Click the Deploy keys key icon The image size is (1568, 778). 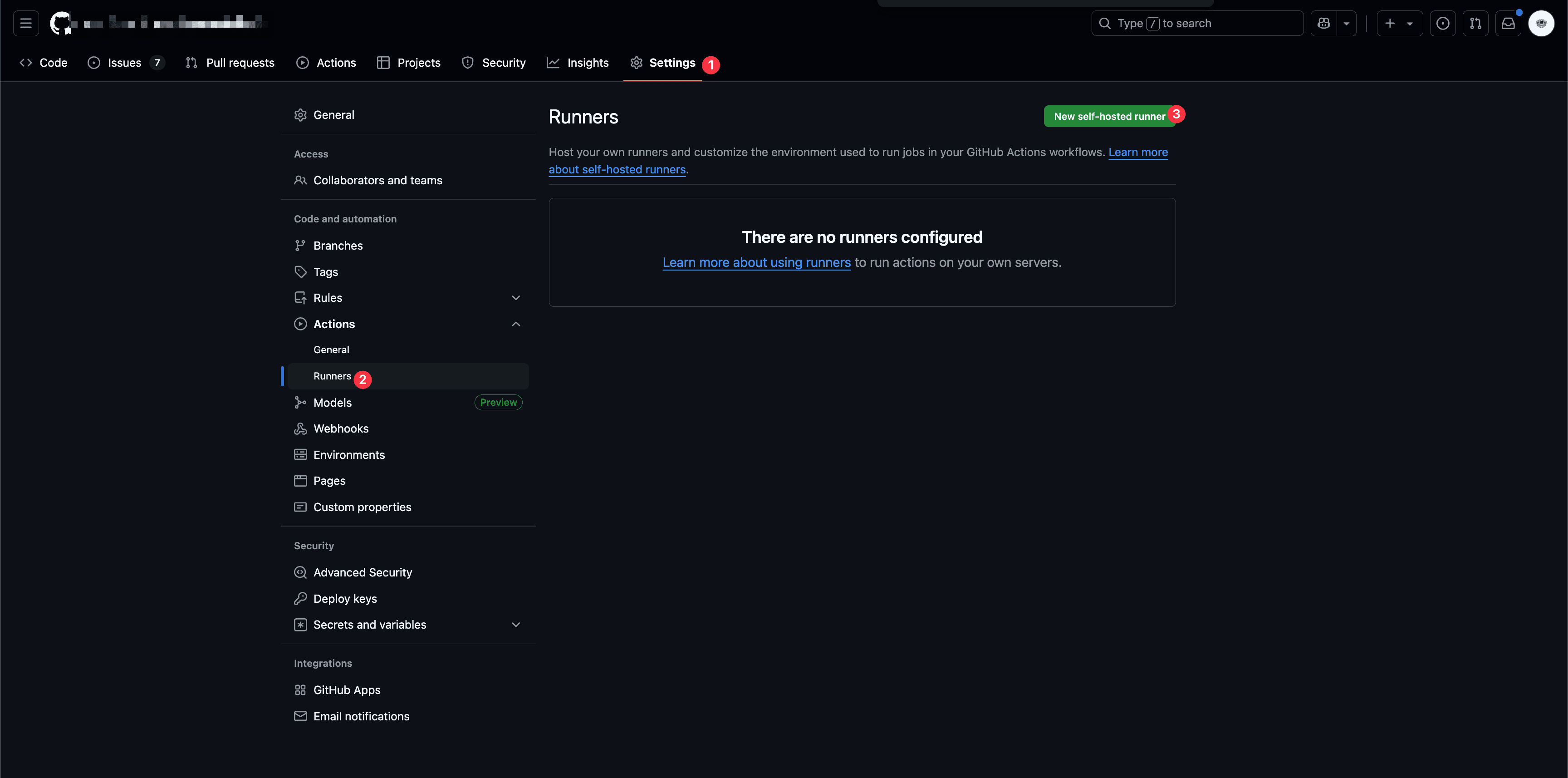[300, 598]
